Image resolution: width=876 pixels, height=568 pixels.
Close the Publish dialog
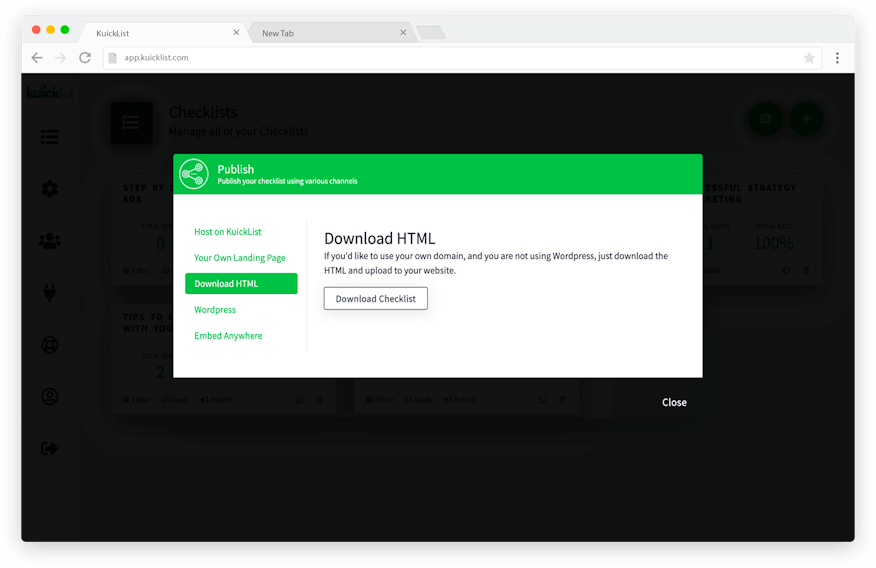click(674, 402)
